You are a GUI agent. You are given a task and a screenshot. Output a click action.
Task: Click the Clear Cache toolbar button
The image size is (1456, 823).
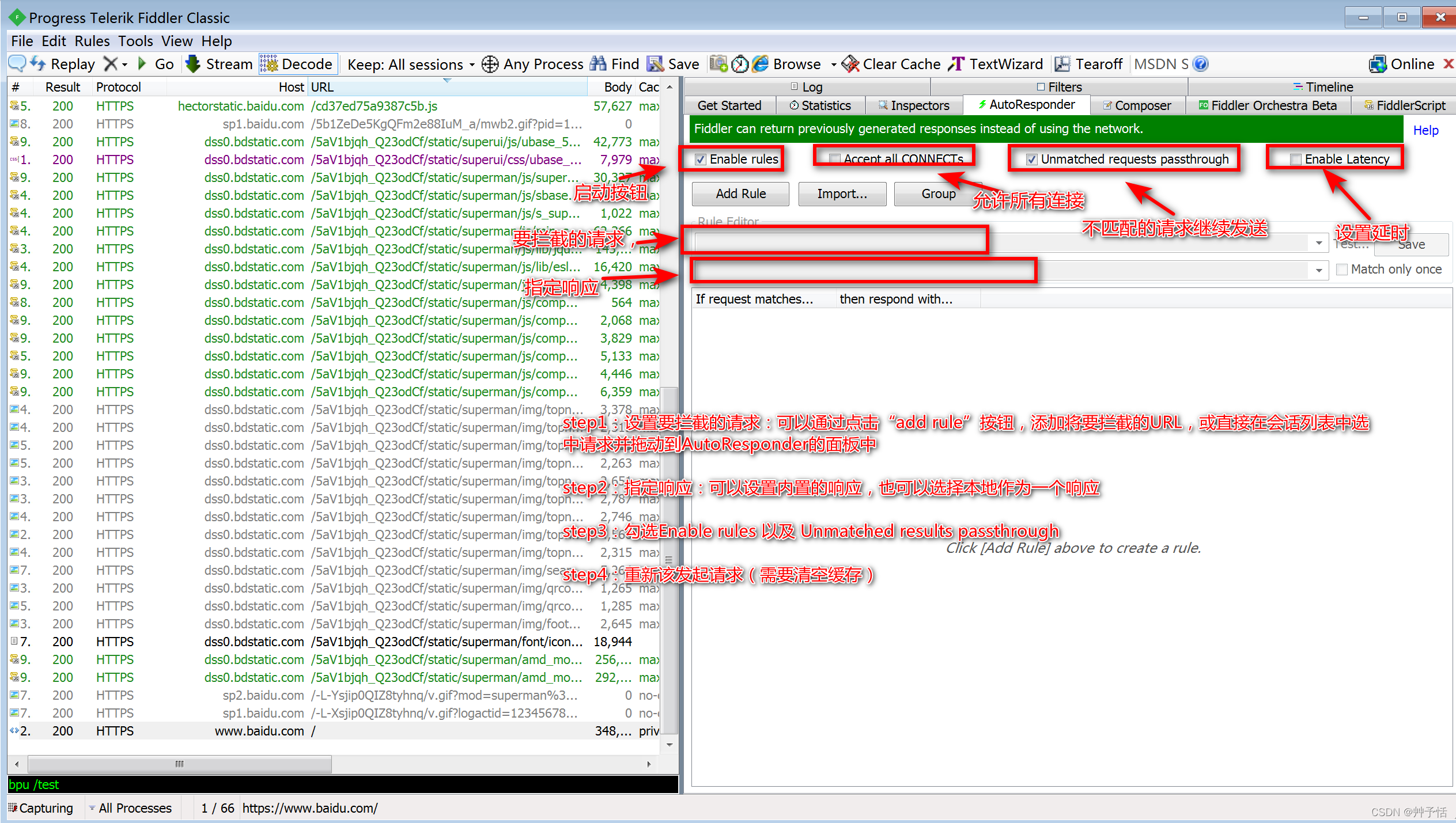tap(891, 64)
